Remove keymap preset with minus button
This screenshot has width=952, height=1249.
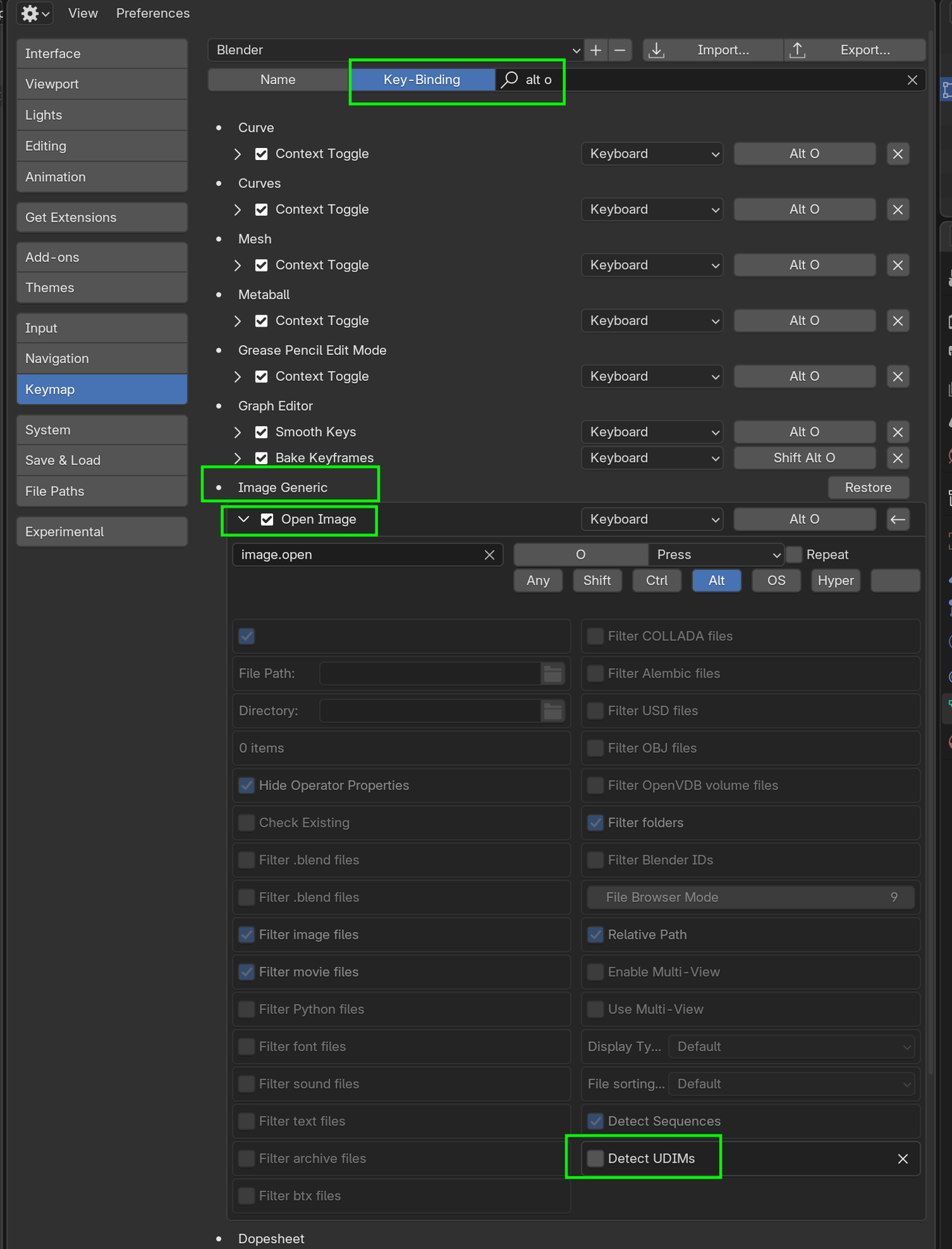coord(620,50)
